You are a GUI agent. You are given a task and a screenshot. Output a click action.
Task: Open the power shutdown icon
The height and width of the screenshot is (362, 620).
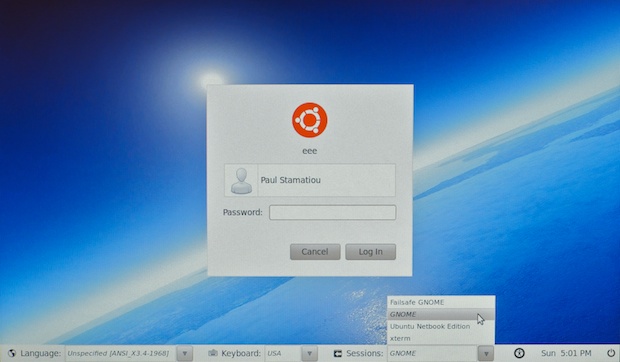[x=611, y=353]
